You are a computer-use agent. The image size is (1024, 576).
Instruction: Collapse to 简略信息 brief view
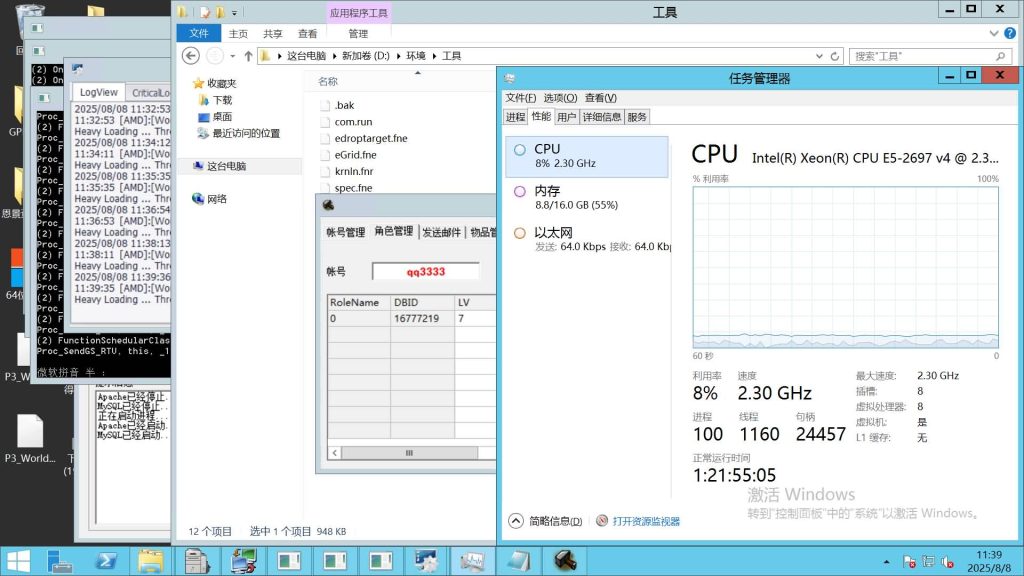(546, 521)
